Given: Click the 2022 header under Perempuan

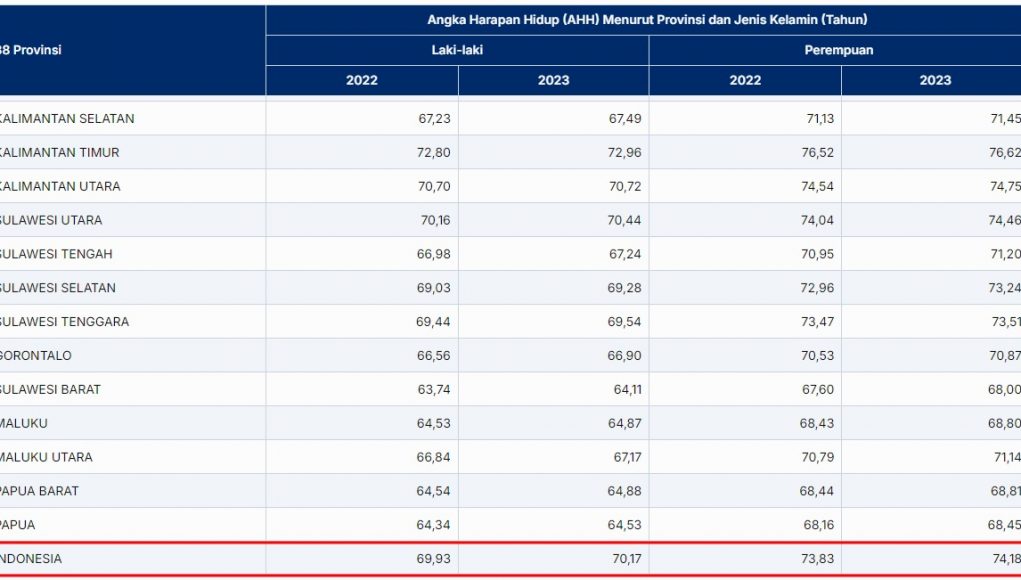Looking at the screenshot, I should [745, 80].
